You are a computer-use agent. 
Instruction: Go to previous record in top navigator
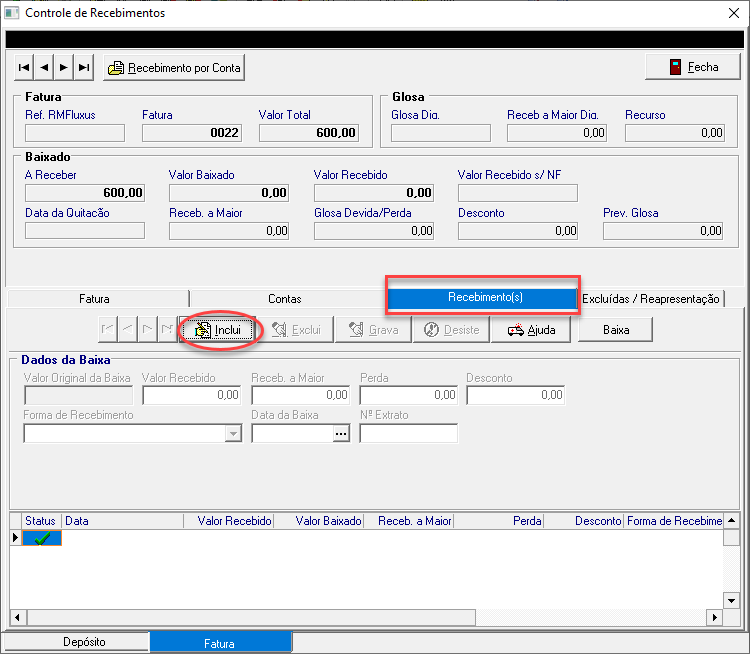(44, 67)
